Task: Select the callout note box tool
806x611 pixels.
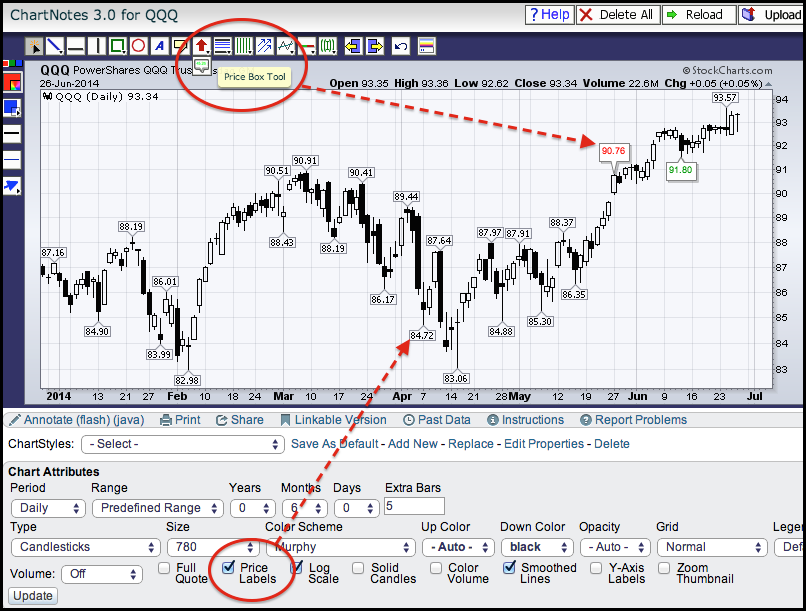Action: click(180, 46)
